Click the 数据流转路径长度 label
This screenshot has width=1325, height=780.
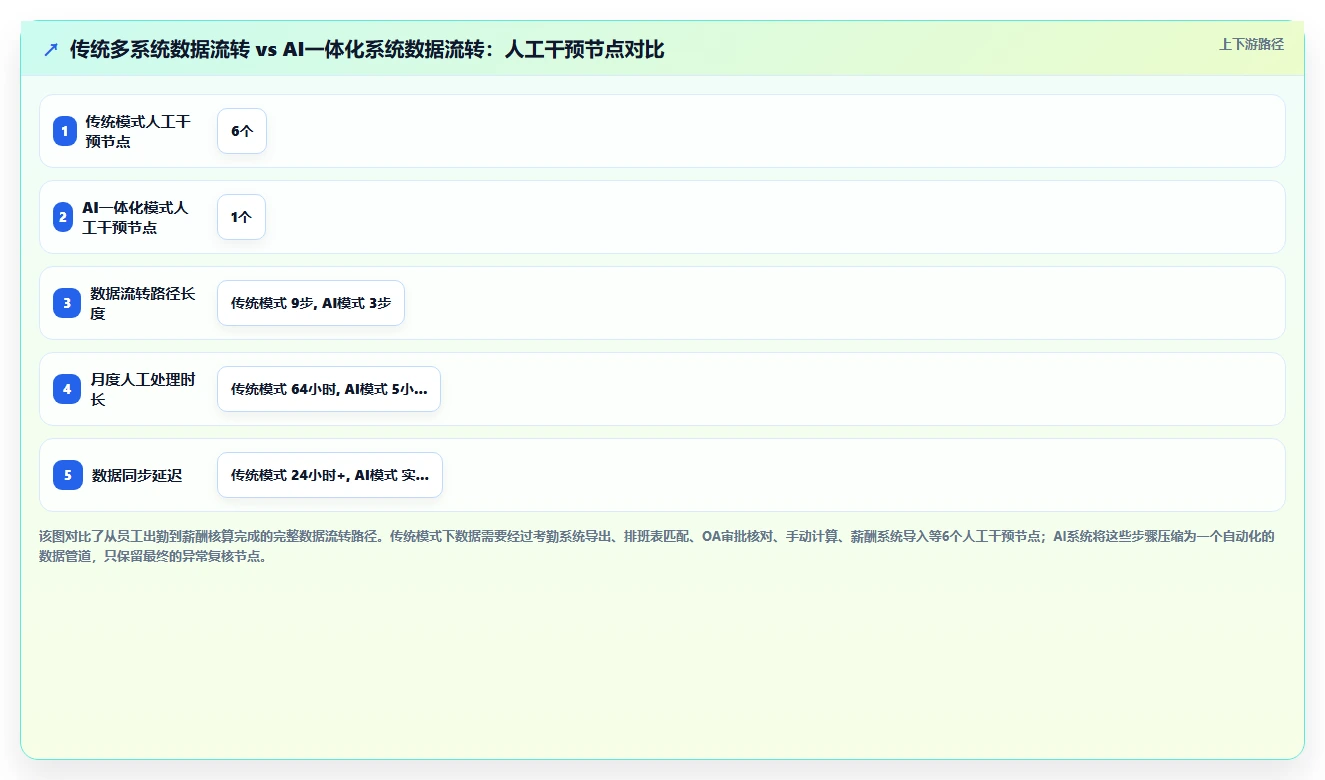point(143,303)
